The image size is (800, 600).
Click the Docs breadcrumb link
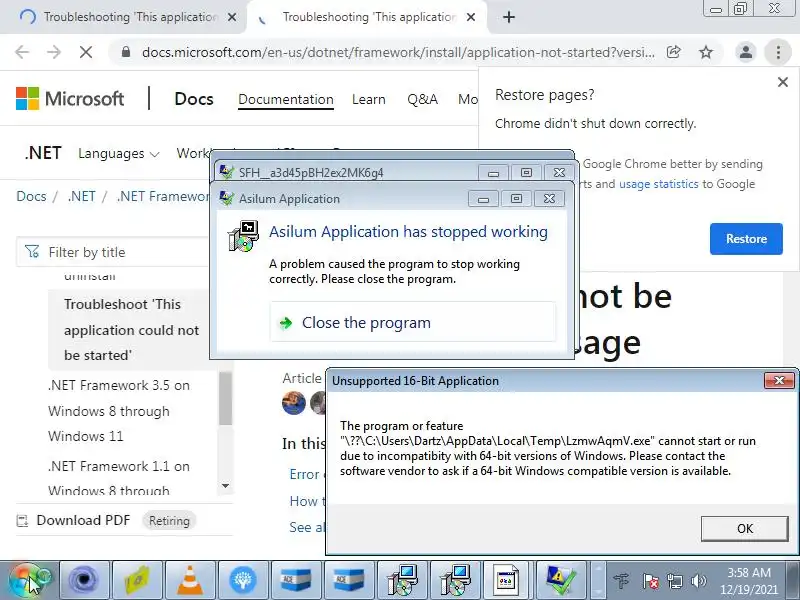click(31, 196)
